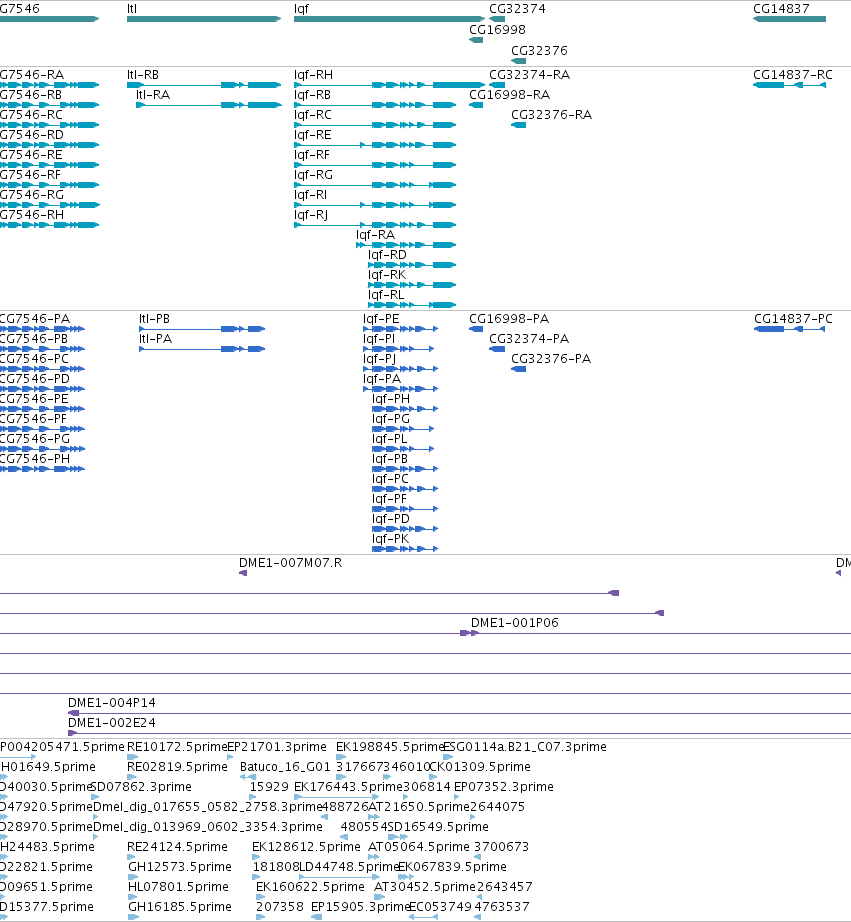Open the EK198845.5prime EST label

390,747
